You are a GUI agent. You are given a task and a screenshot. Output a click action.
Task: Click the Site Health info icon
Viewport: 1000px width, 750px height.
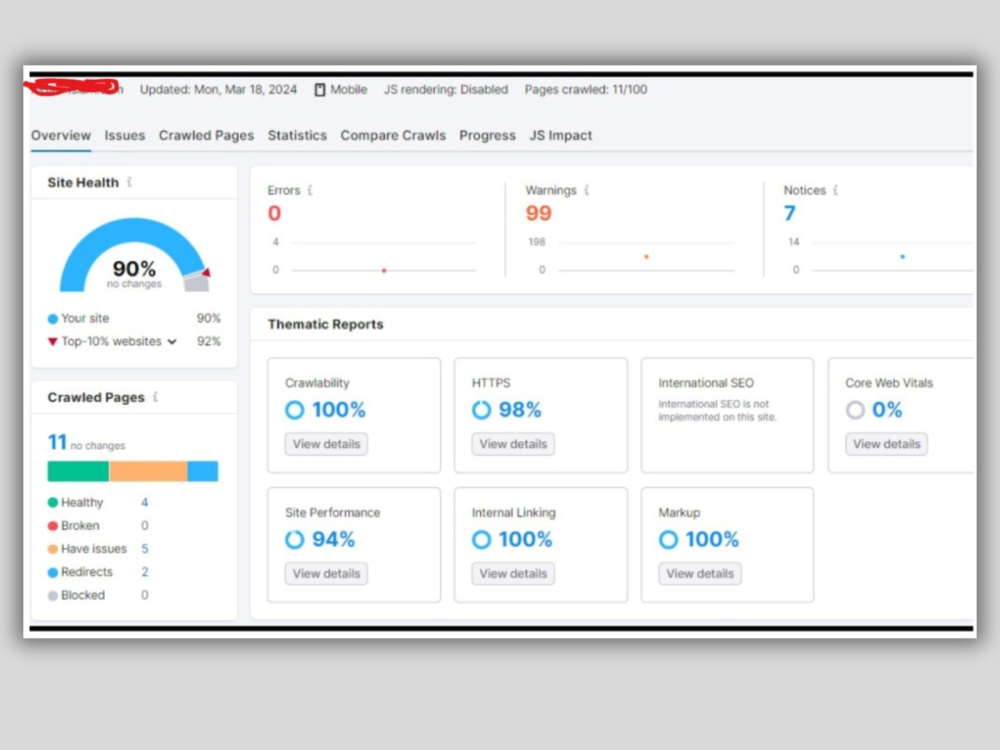coord(129,182)
